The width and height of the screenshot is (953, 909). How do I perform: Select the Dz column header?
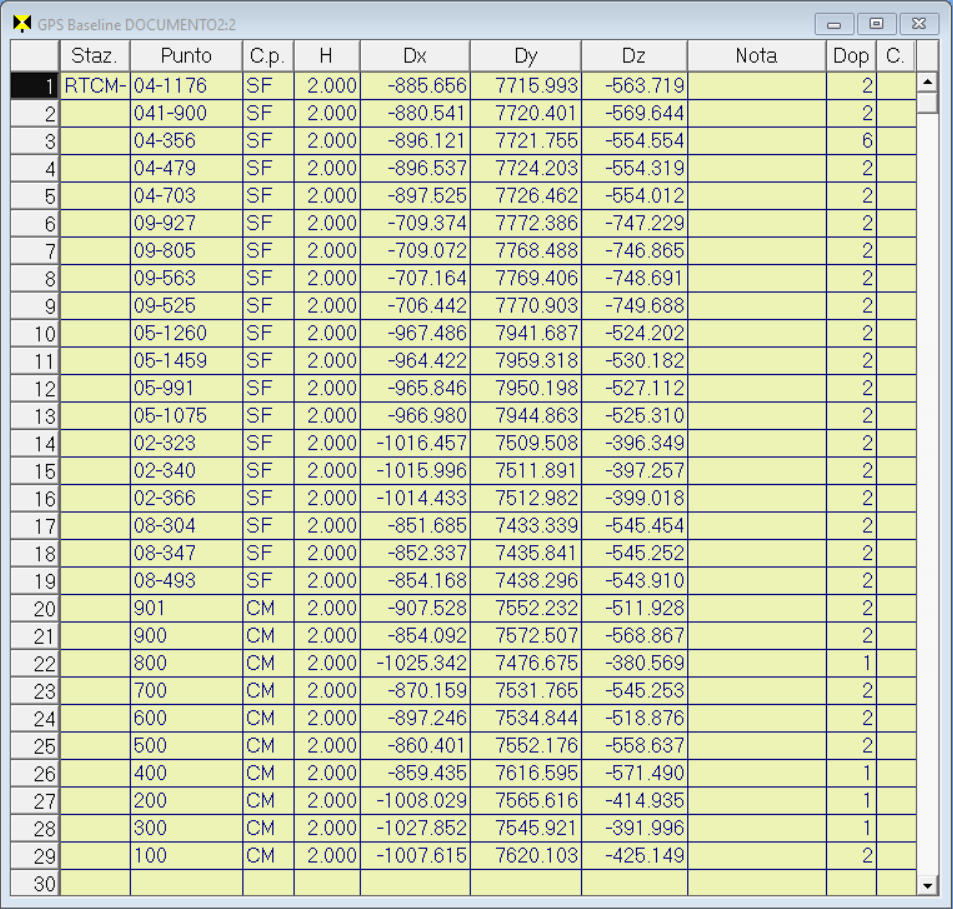coord(634,56)
